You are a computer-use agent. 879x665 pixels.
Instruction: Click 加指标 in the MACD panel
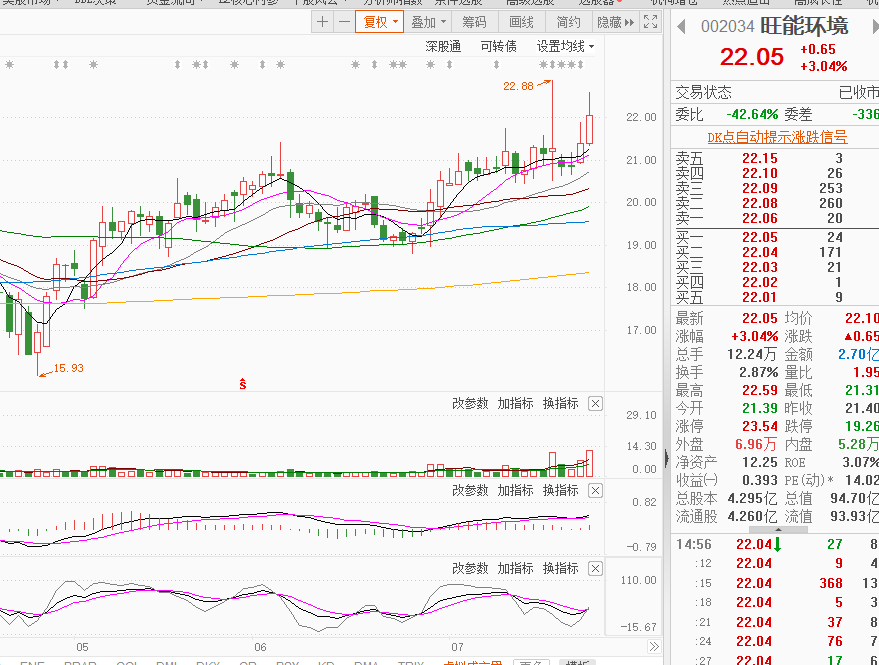tap(515, 491)
